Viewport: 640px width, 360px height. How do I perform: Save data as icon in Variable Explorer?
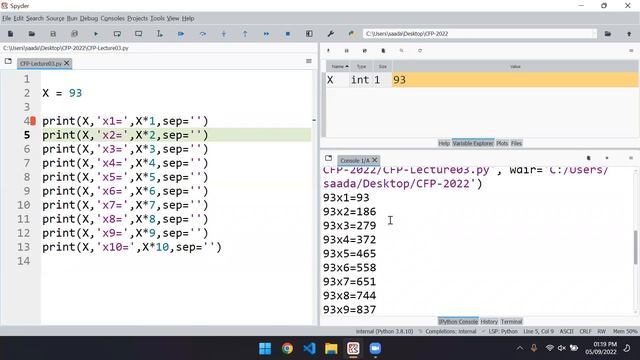(364, 51)
